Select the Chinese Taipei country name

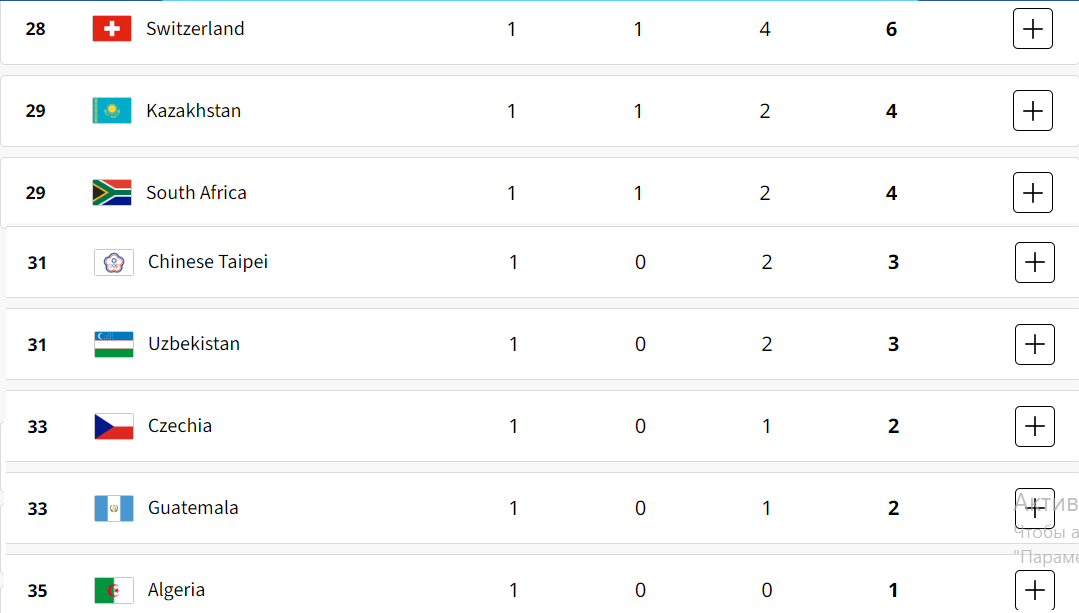[208, 262]
